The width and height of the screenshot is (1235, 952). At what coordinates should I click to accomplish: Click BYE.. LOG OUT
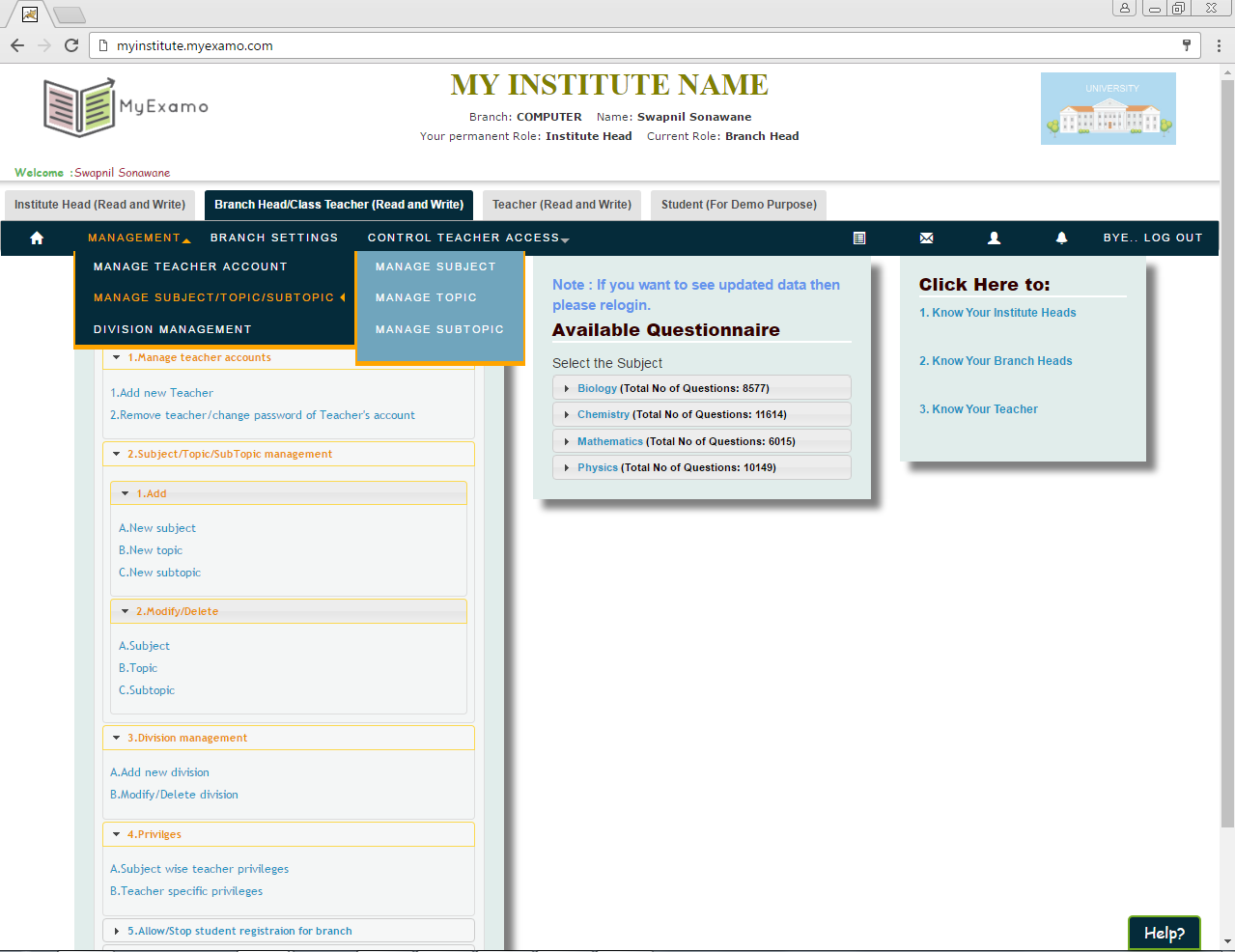[1153, 238]
